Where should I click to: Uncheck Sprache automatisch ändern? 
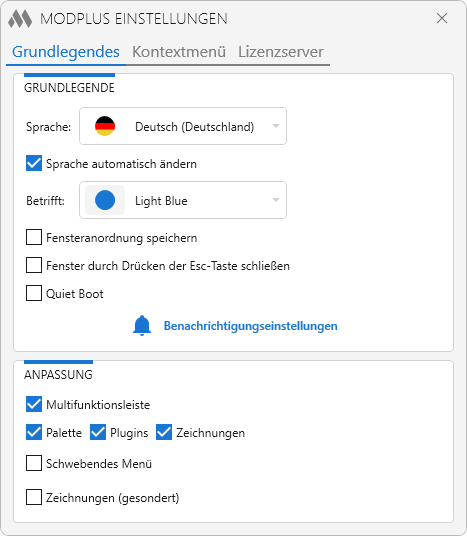(34, 163)
